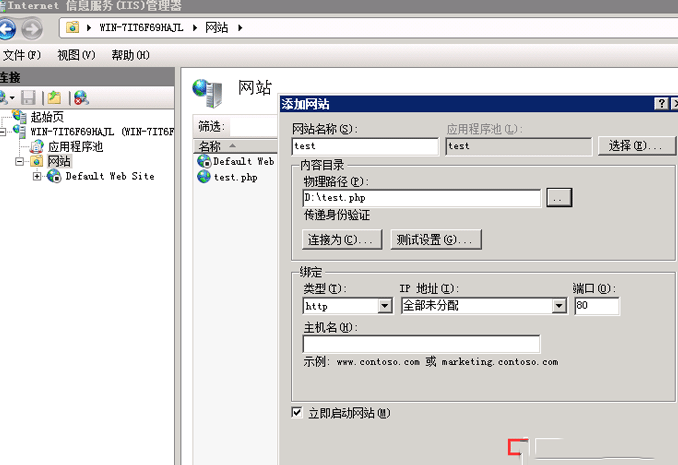Select the 起始页 icon in tree
Viewport: 678px width, 465px height.
19,116
